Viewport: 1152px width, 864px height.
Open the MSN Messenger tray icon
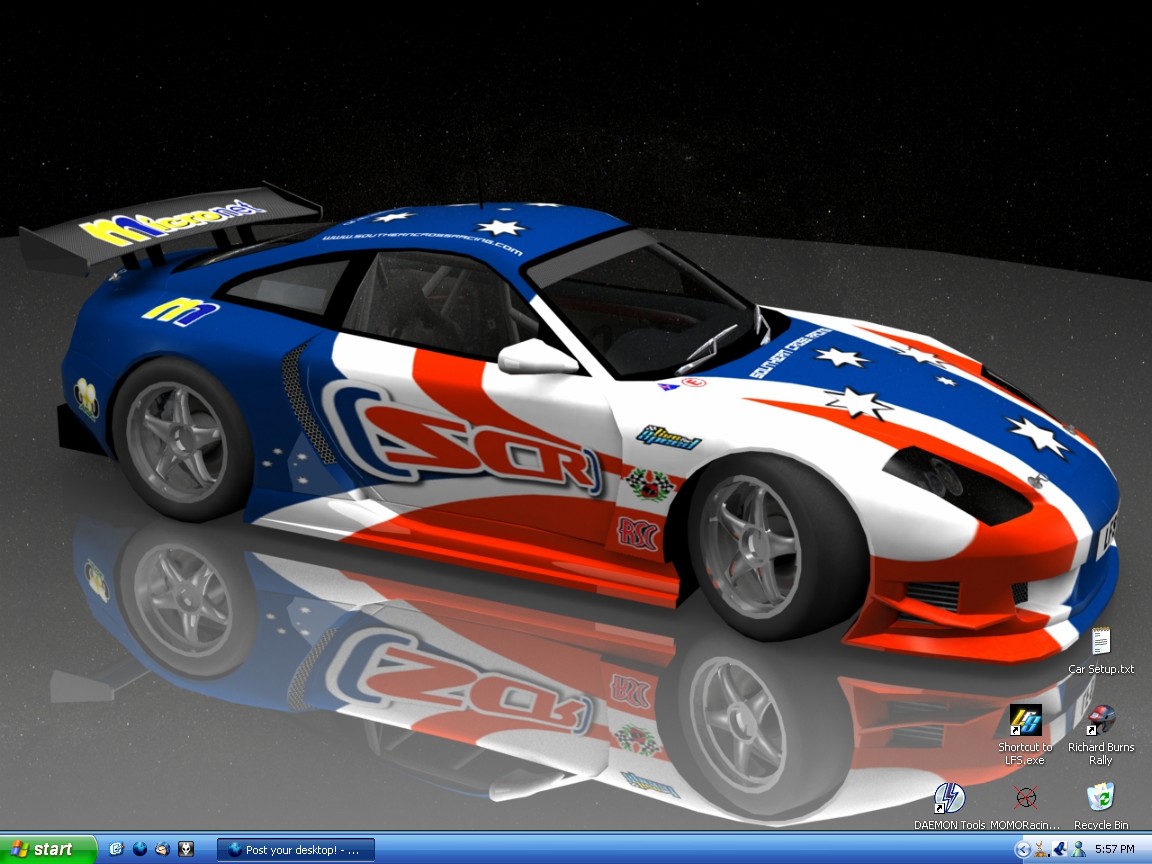(1079, 850)
